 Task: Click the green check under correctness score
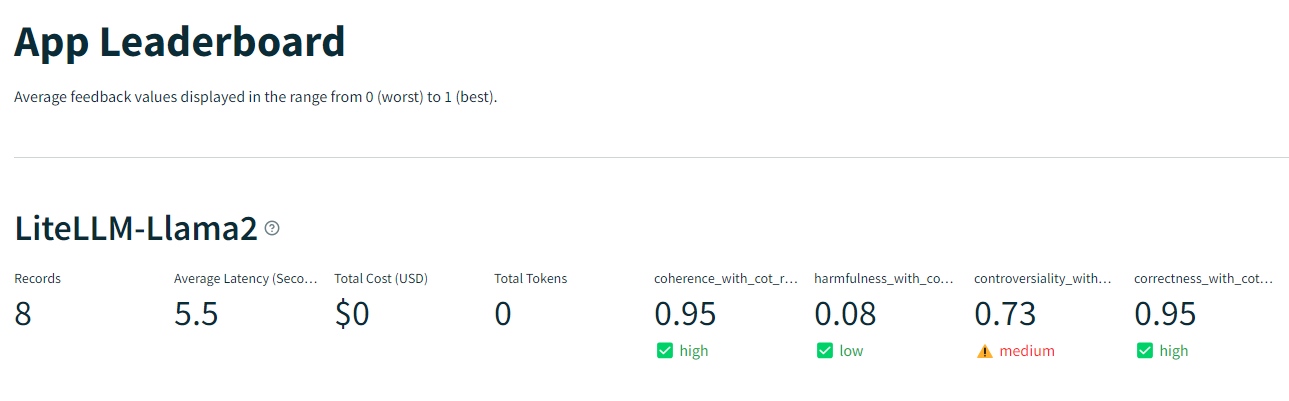pos(1144,351)
